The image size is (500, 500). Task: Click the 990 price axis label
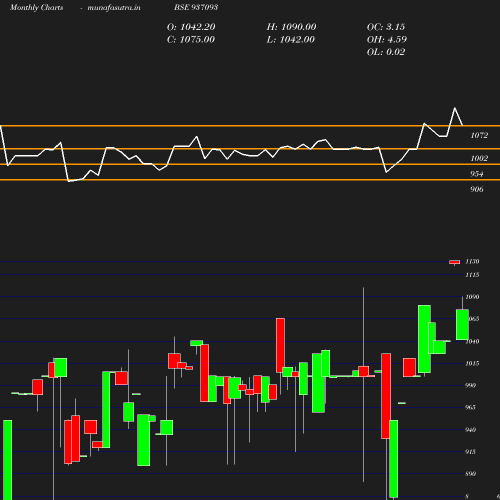(470, 385)
